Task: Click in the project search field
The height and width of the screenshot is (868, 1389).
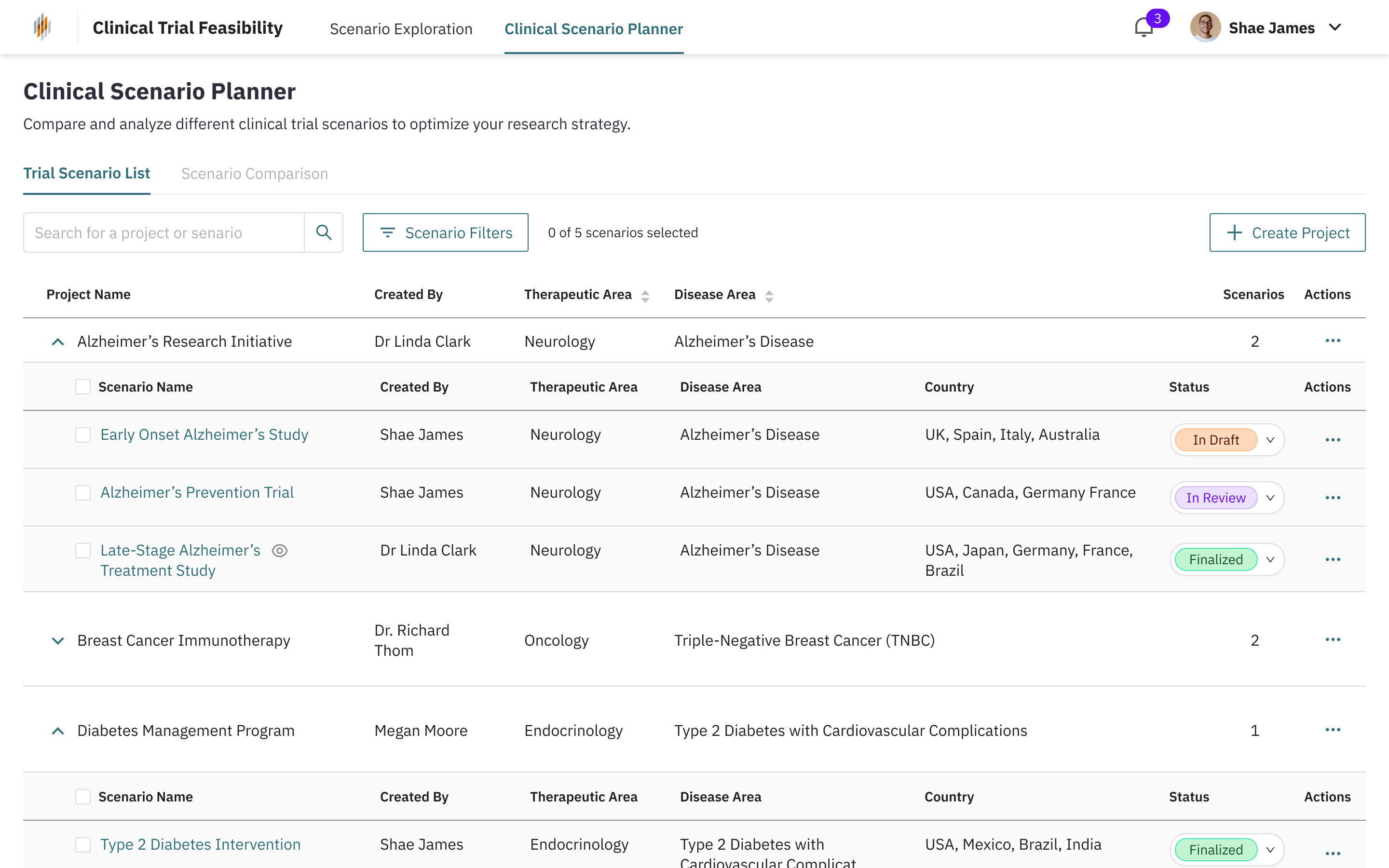Action: 163,232
